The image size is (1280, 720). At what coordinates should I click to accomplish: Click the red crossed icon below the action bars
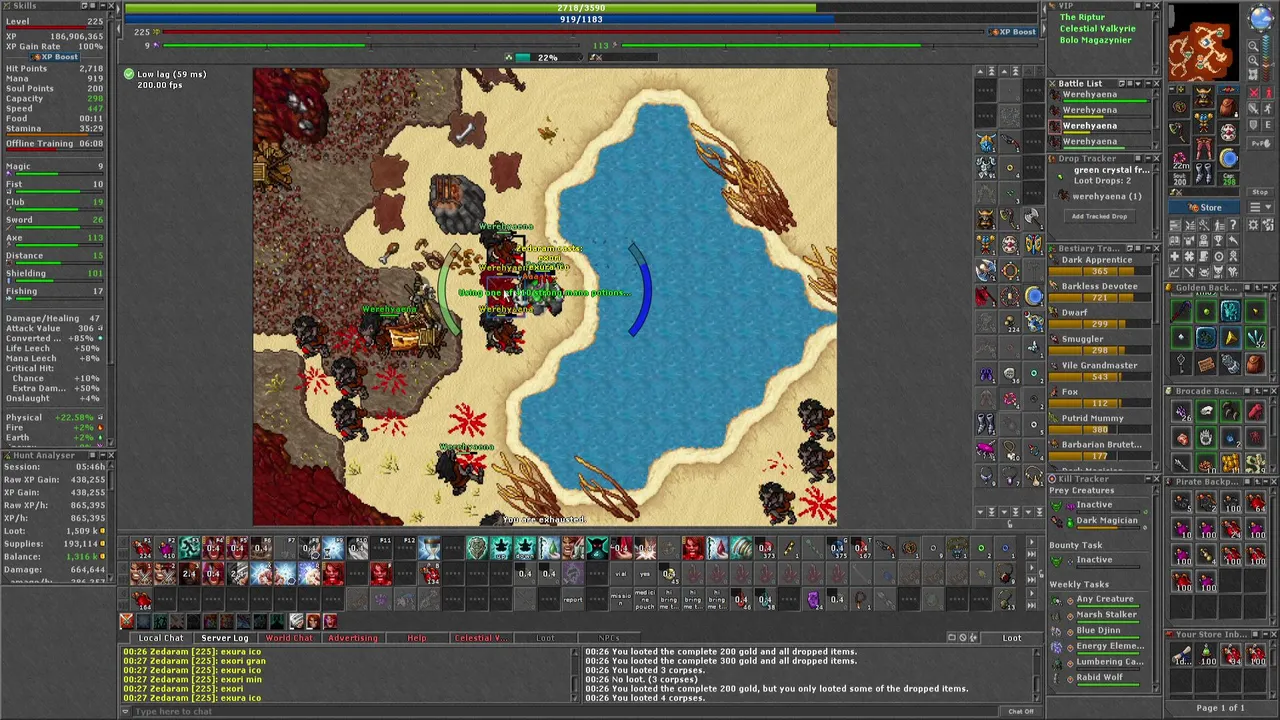click(x=126, y=622)
